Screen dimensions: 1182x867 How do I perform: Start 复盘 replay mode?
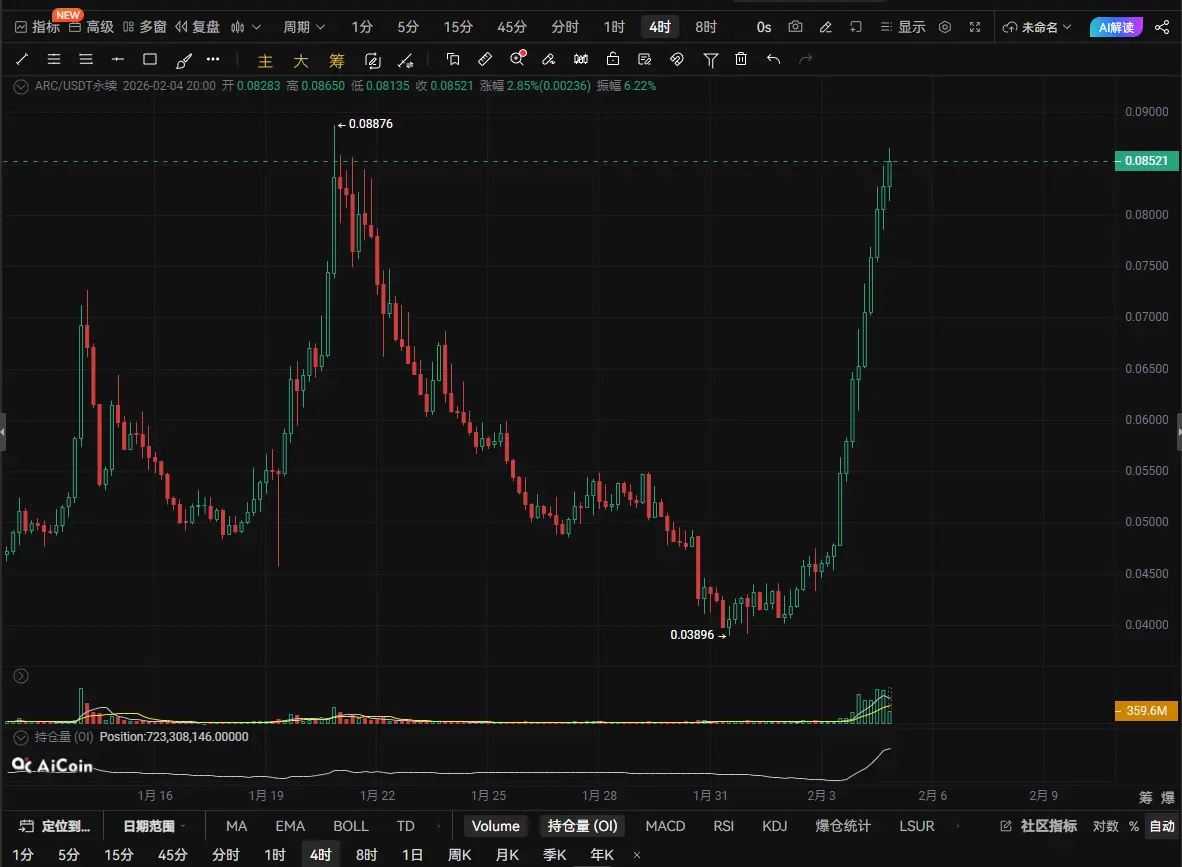coord(198,27)
